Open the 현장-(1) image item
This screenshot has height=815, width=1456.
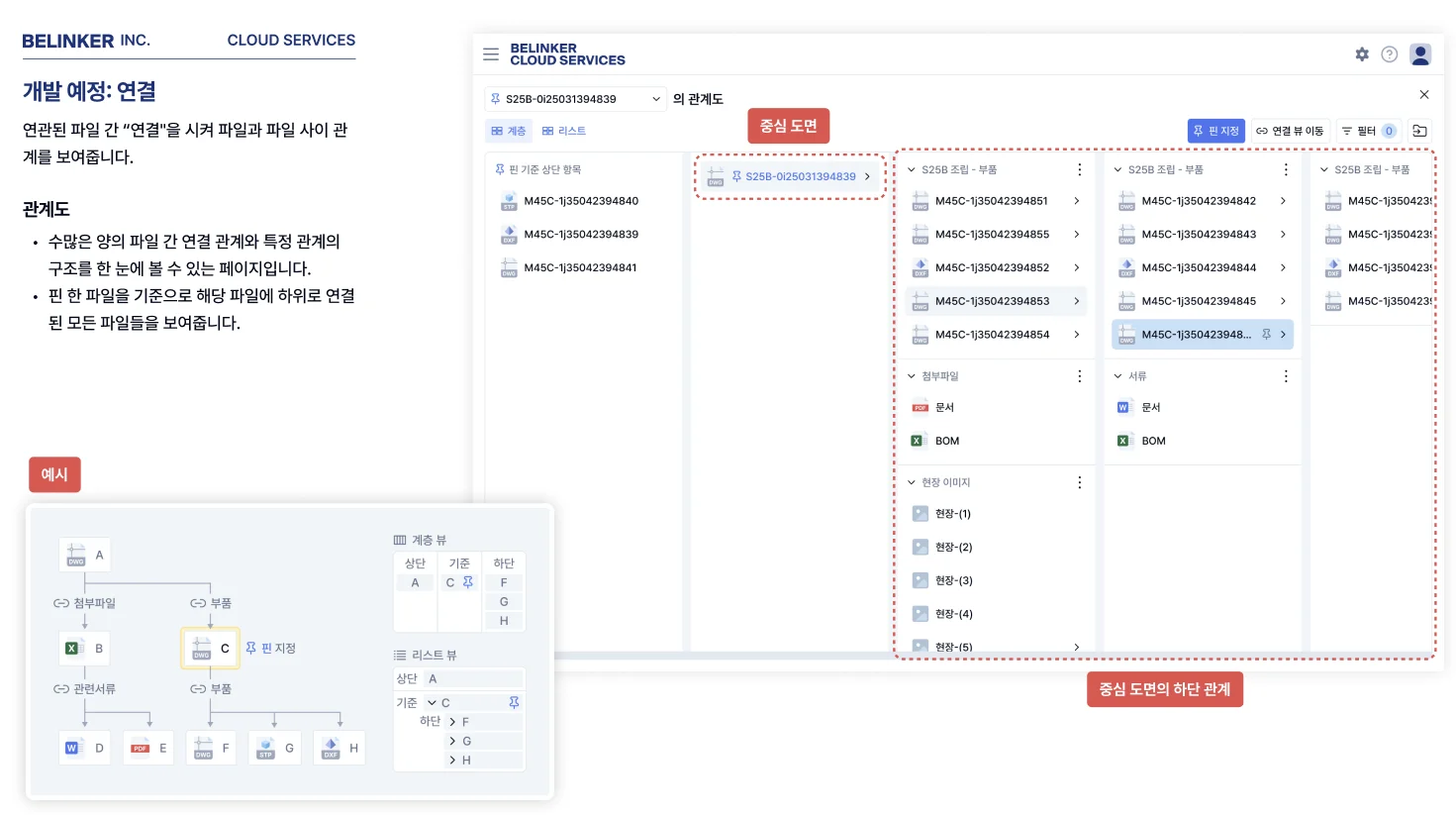tap(952, 514)
